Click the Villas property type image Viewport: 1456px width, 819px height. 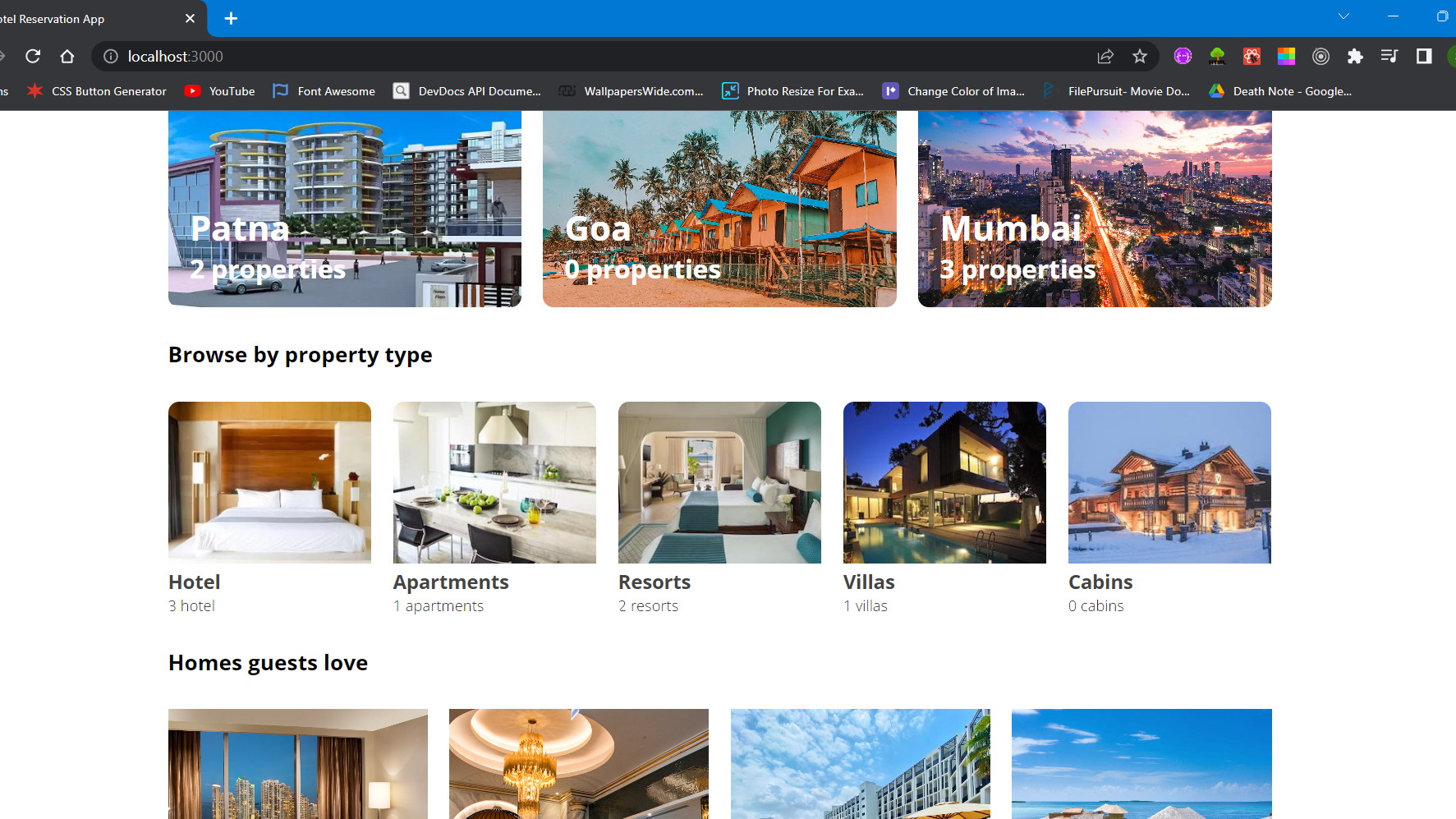tap(944, 482)
